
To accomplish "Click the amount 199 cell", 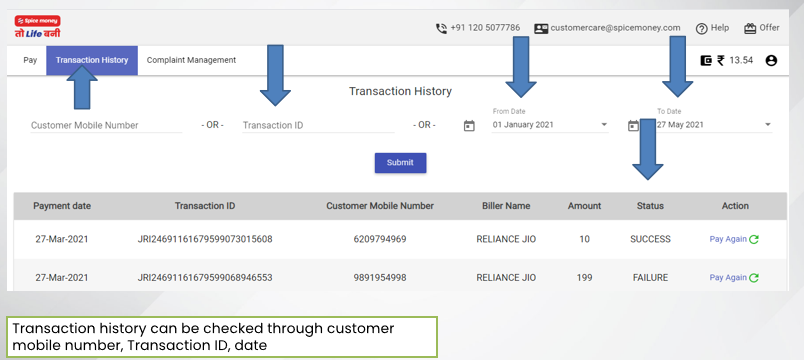I will [x=585, y=278].
